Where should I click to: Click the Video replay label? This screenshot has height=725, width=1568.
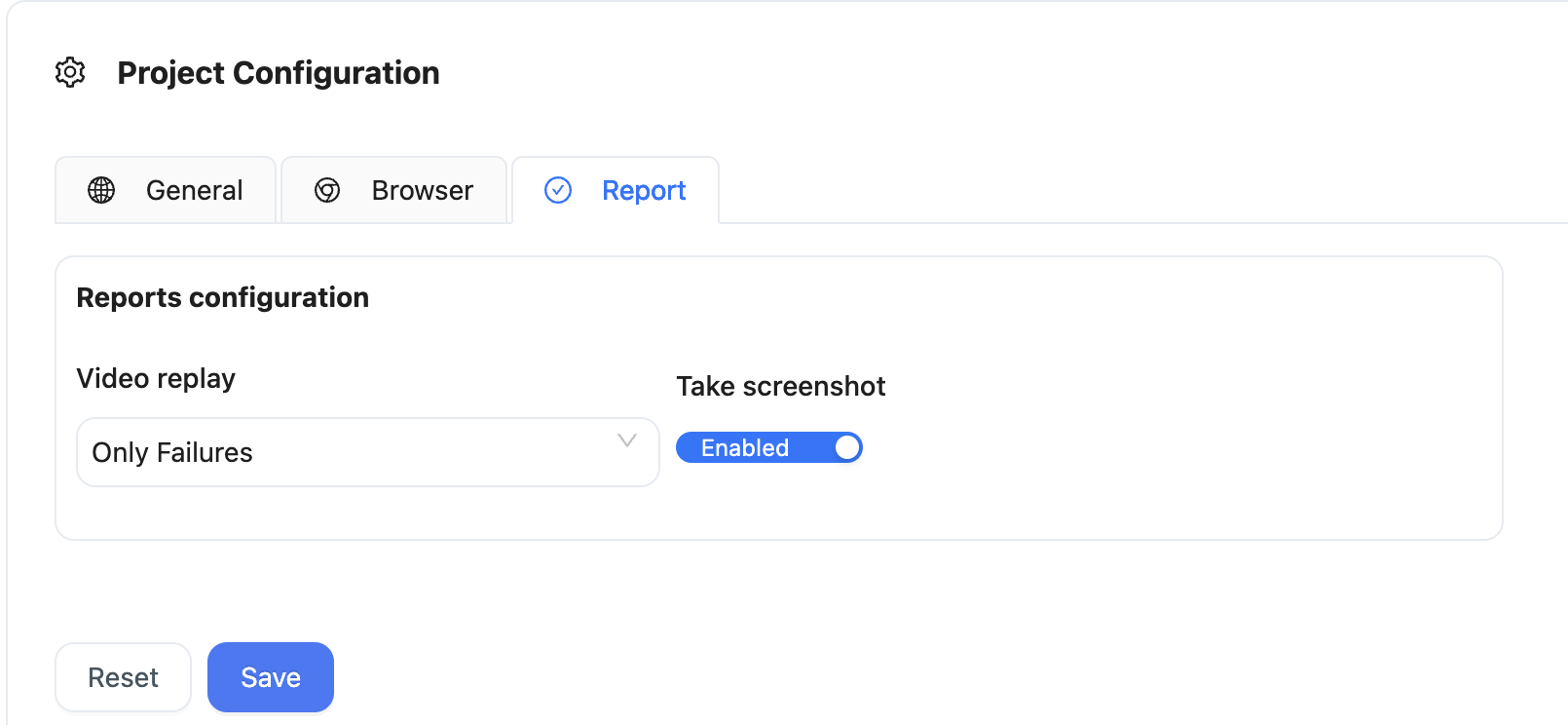click(x=156, y=378)
